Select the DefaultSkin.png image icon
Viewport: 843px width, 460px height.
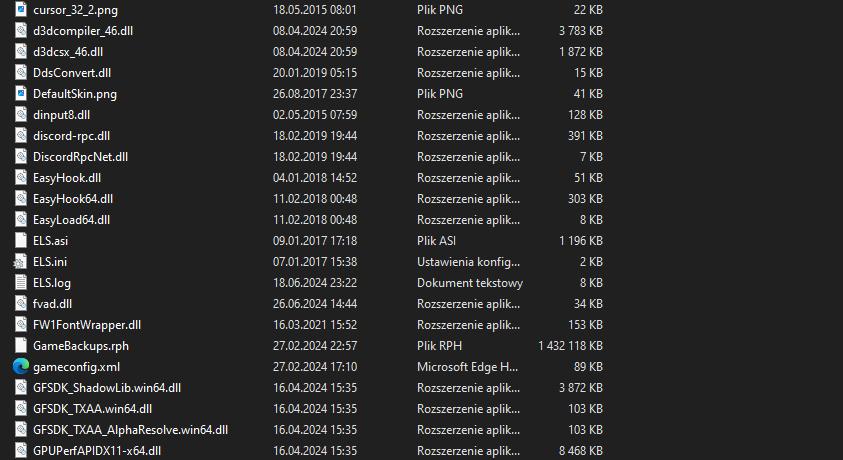click(20, 93)
